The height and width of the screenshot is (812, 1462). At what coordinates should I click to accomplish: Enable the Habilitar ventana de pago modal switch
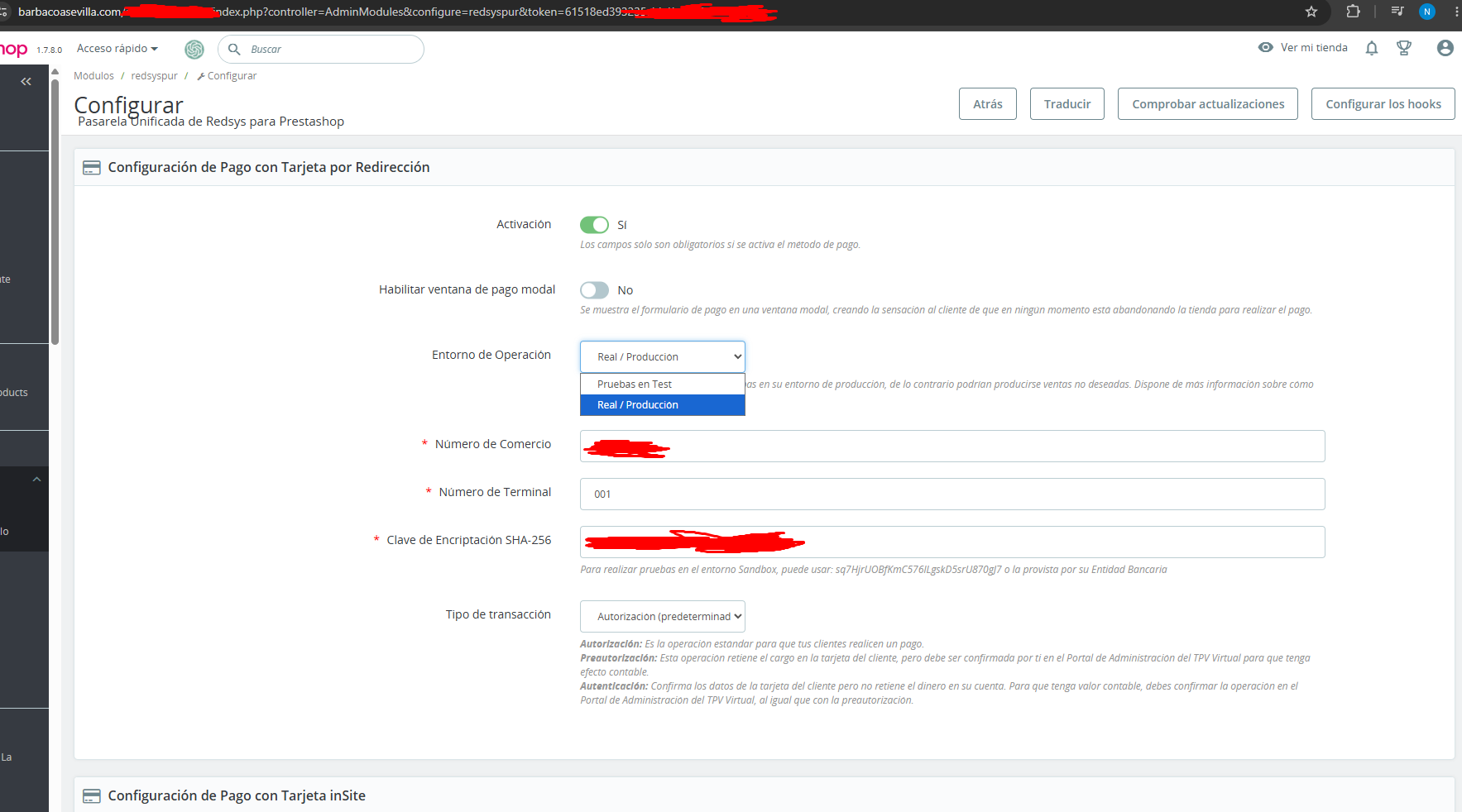(594, 290)
